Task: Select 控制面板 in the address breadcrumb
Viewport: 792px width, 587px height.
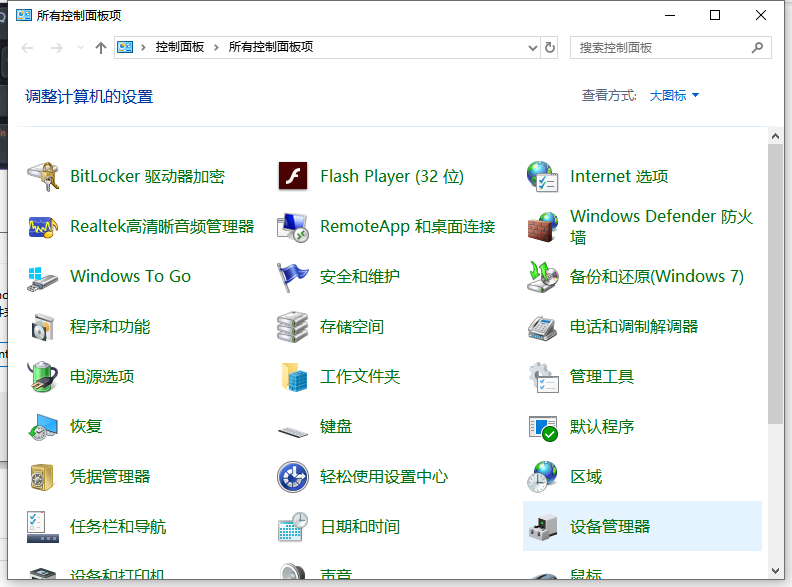Action: point(179,47)
